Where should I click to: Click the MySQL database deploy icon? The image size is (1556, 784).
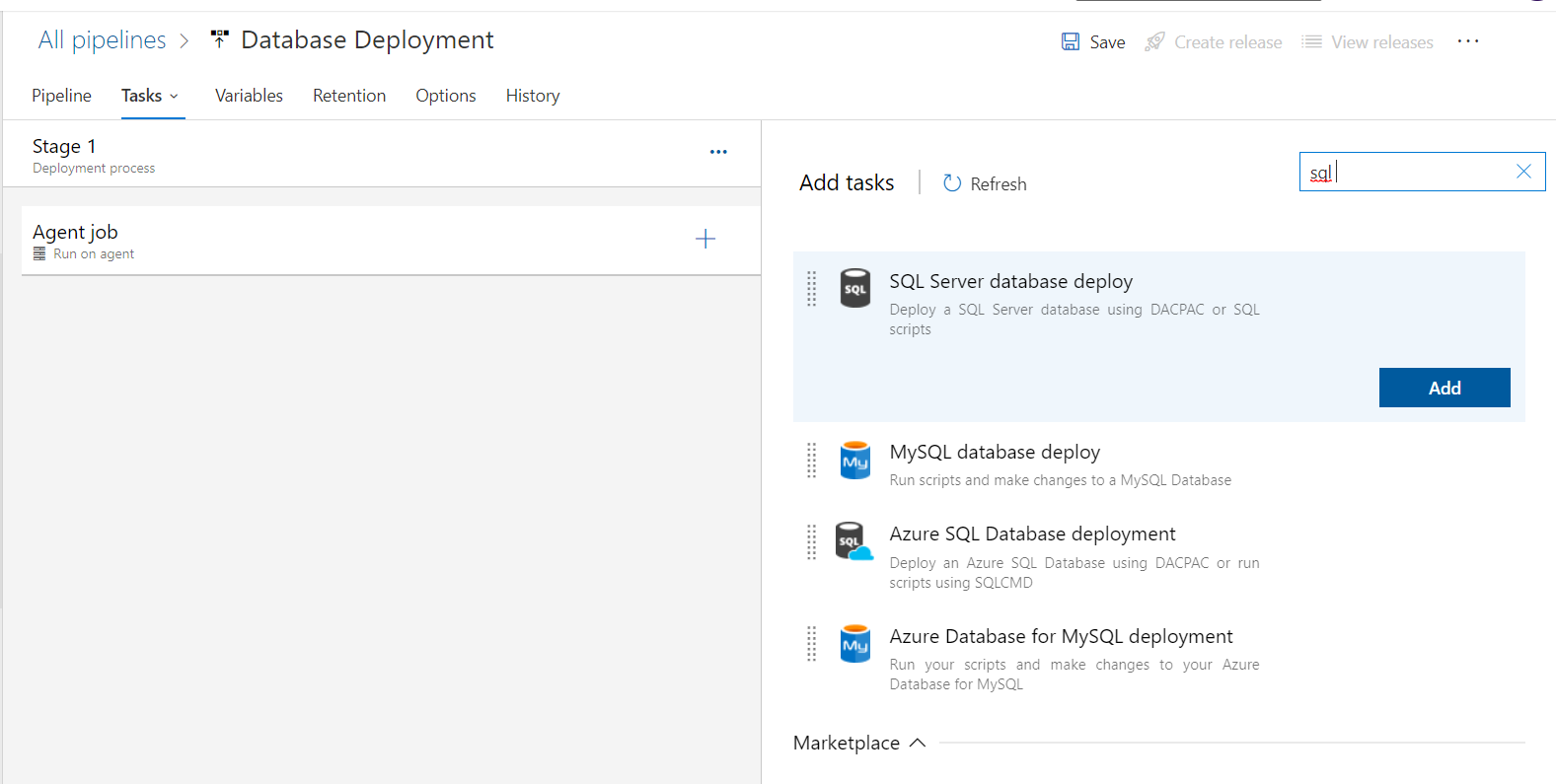click(x=854, y=461)
